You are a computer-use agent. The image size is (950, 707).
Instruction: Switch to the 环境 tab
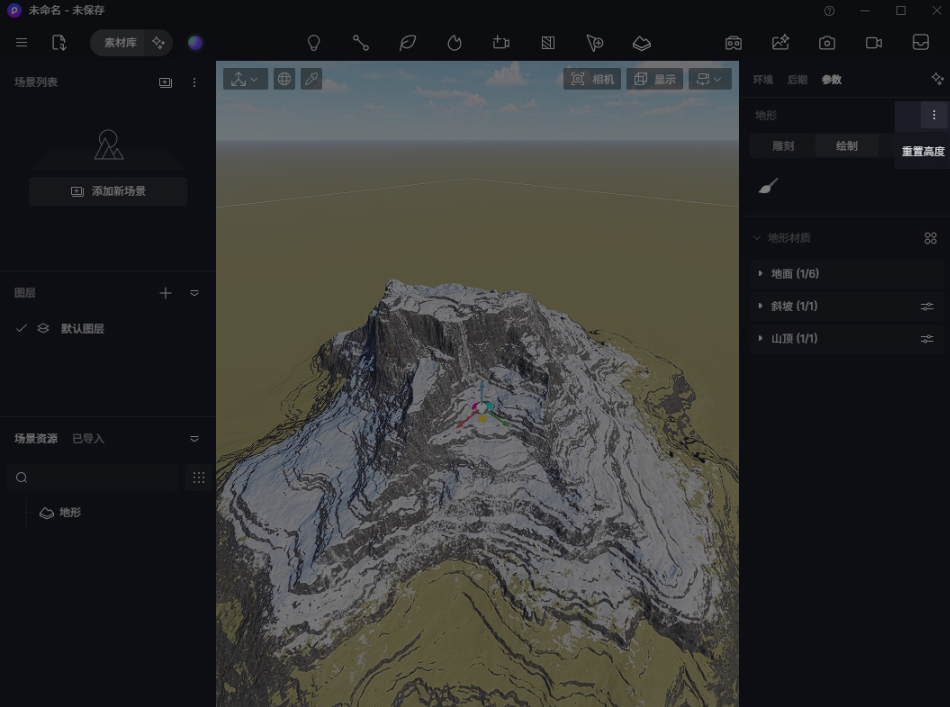click(763, 79)
